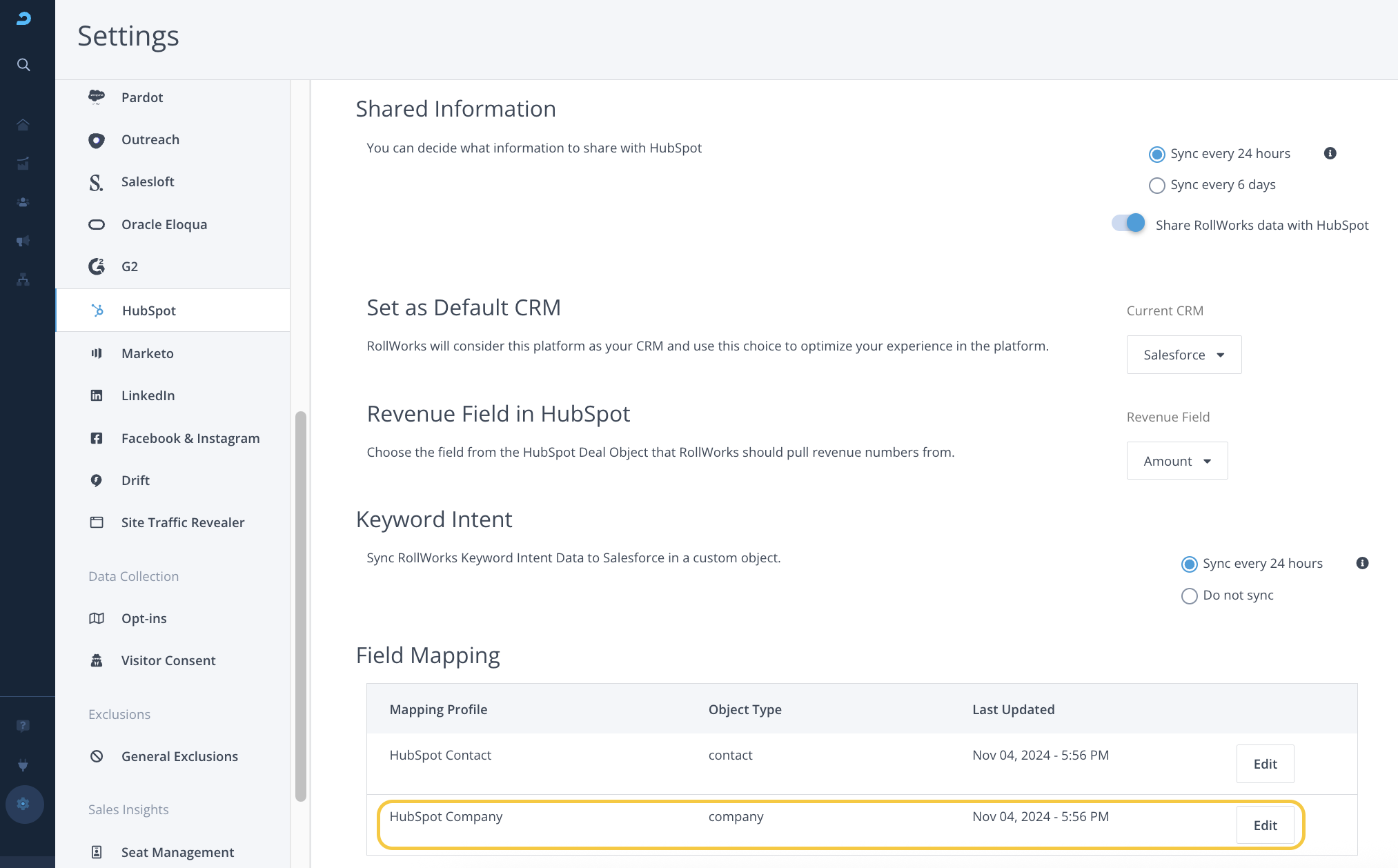Image resolution: width=1398 pixels, height=868 pixels.
Task: Click the 'contact' object type cell
Action: (730, 755)
